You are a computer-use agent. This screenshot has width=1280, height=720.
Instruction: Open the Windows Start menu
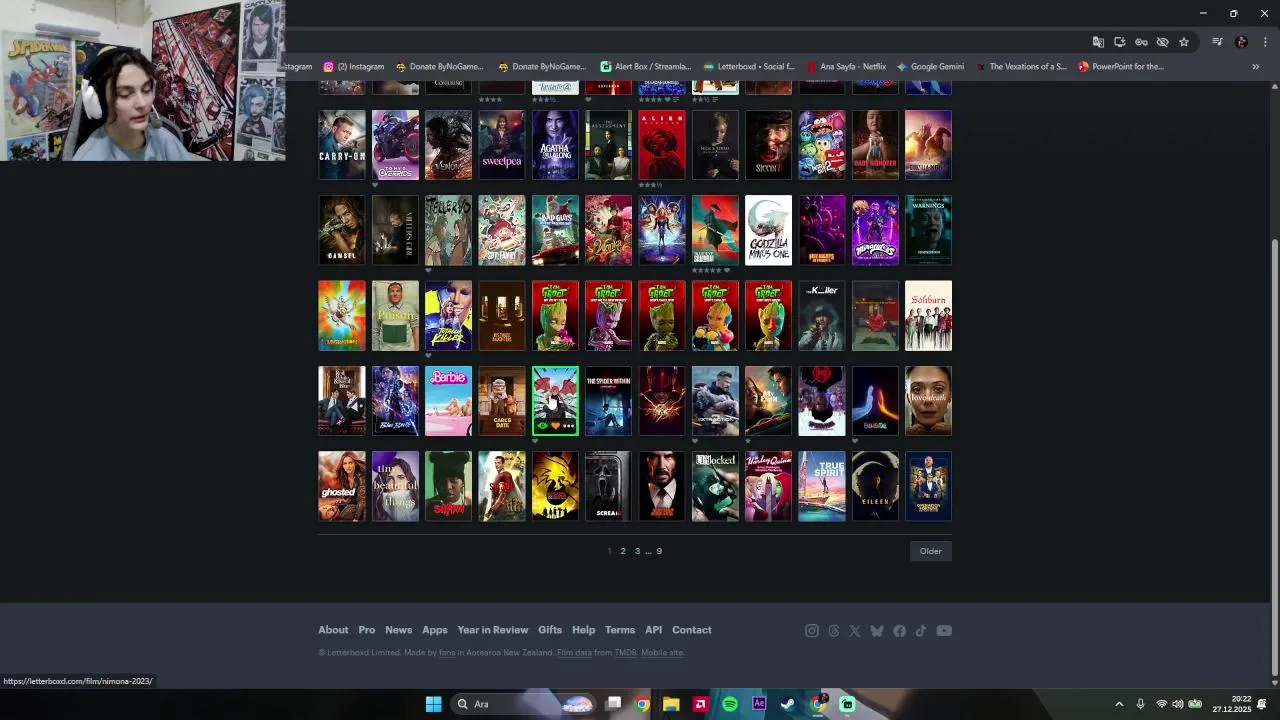point(433,704)
